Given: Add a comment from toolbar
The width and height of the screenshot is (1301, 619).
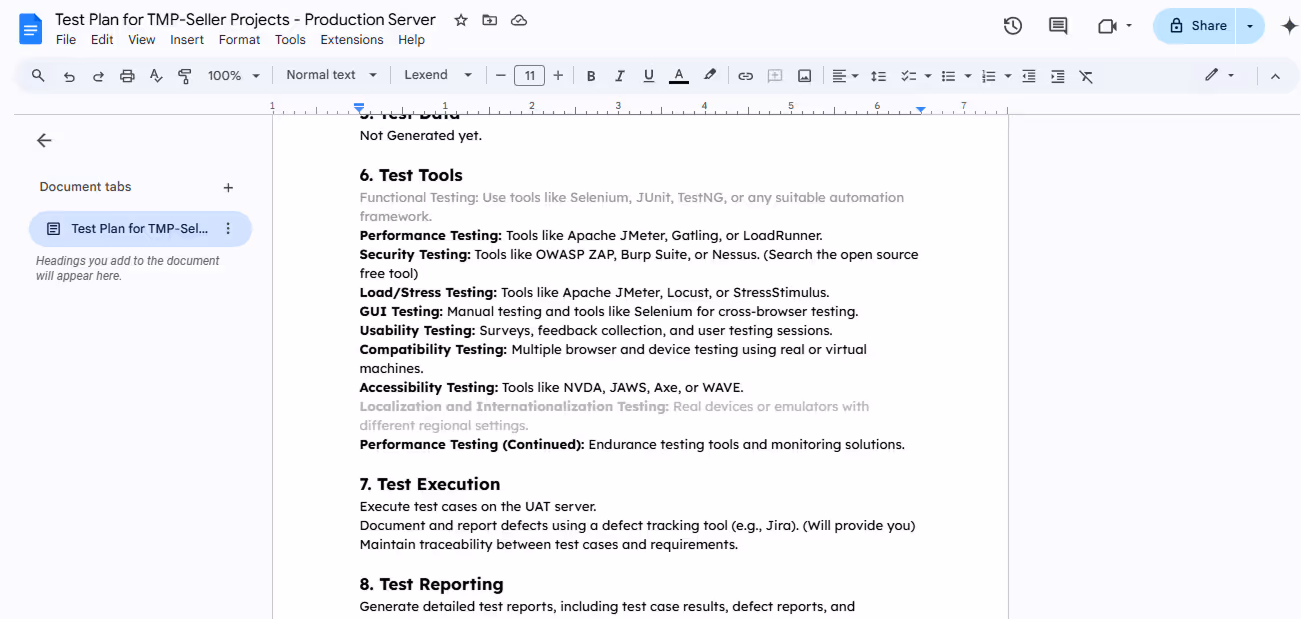Looking at the screenshot, I should tap(775, 75).
